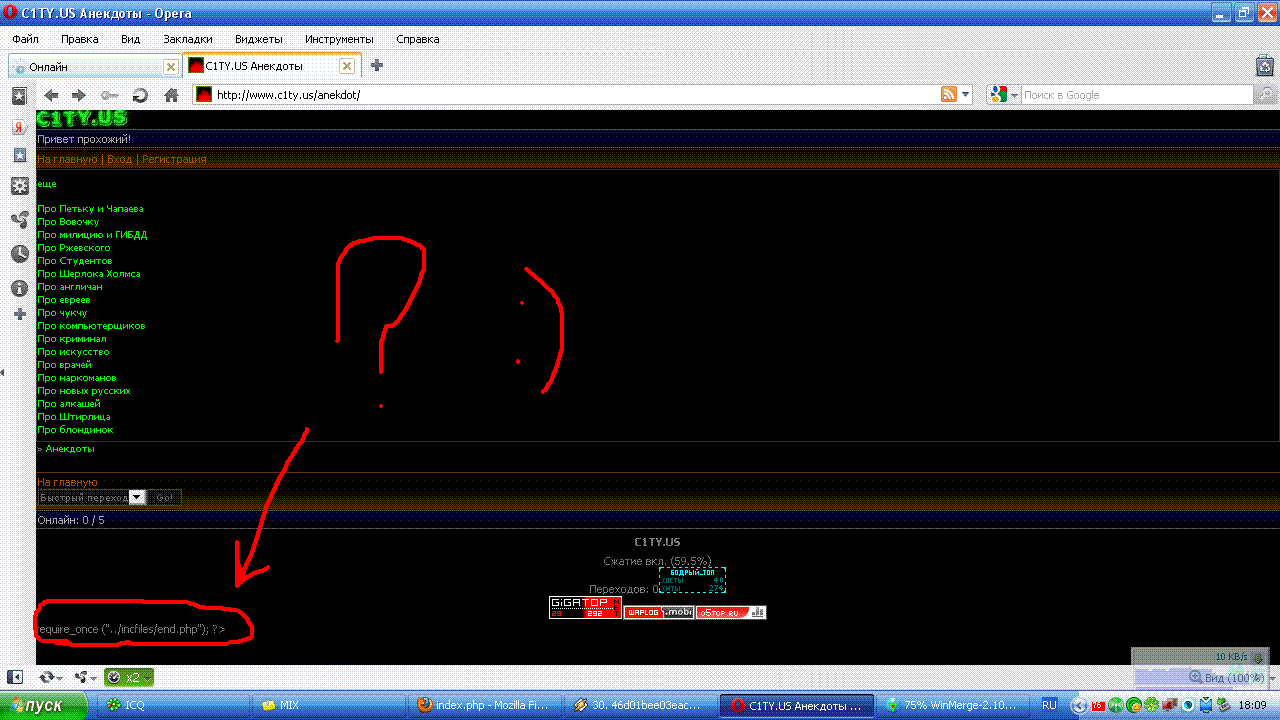Go back to the previous page
This screenshot has width=1280, height=720.
pyautogui.click(x=51, y=95)
